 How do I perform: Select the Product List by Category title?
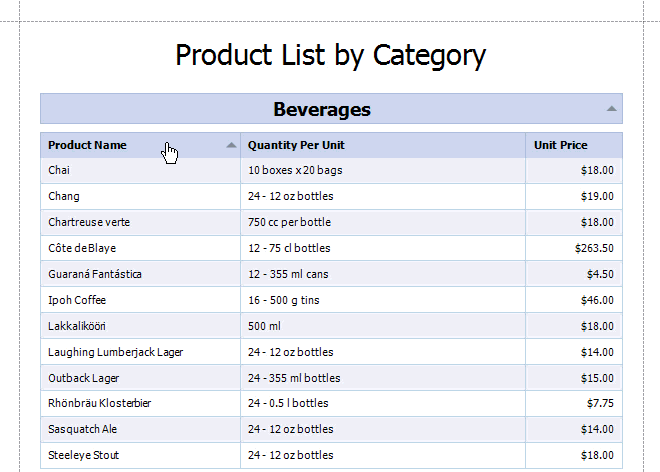(330, 54)
